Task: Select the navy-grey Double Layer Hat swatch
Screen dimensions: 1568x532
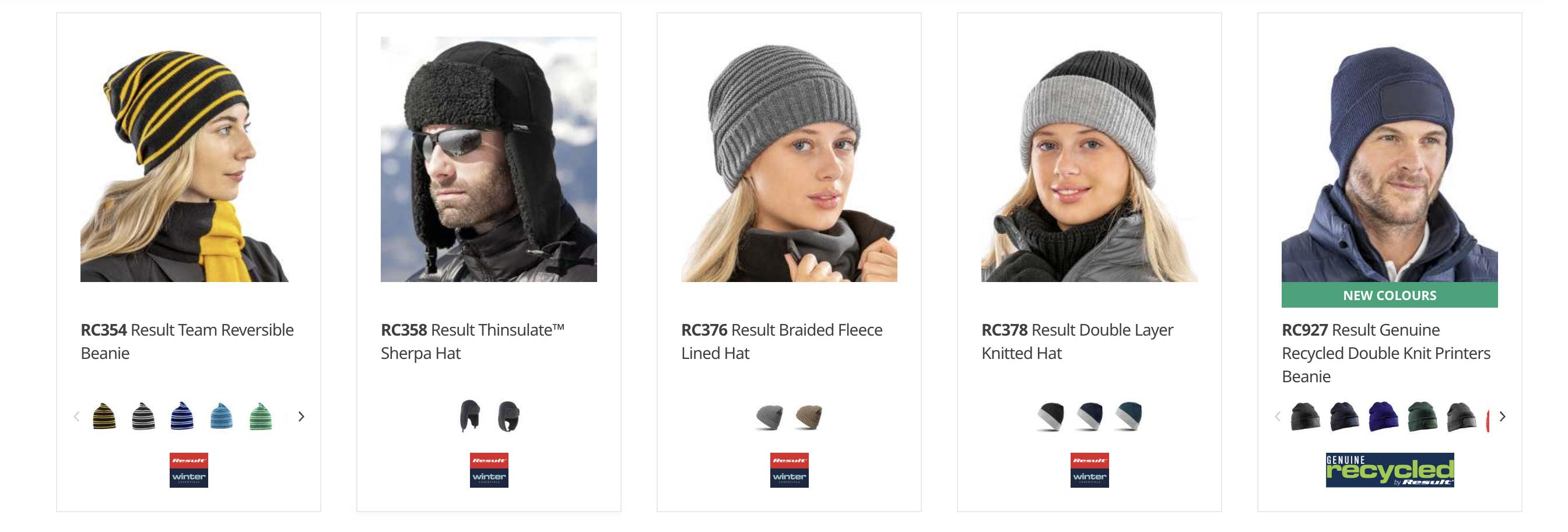Action: pyautogui.click(x=1090, y=417)
